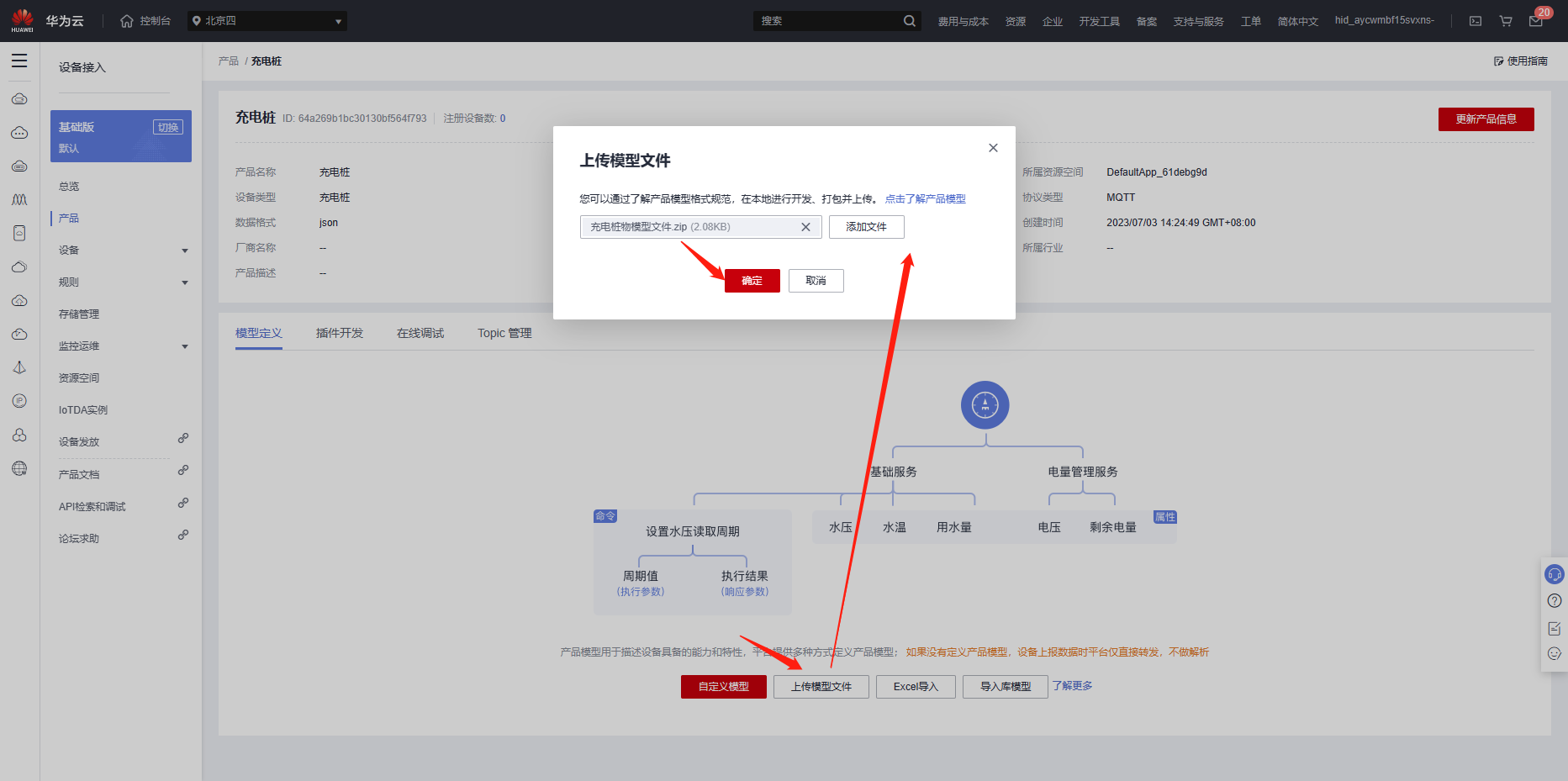Image resolution: width=1568 pixels, height=781 pixels.
Task: Open the hamburger service list menu
Action: (19, 61)
